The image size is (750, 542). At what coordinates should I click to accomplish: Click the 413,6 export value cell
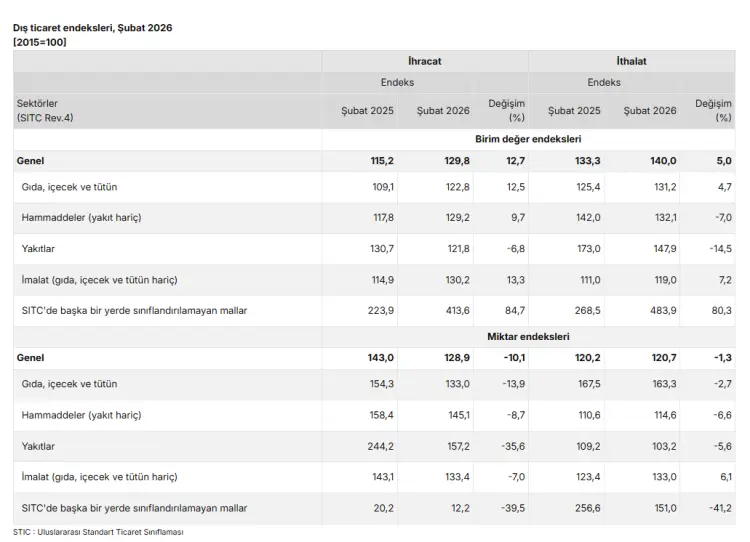[x=454, y=311]
